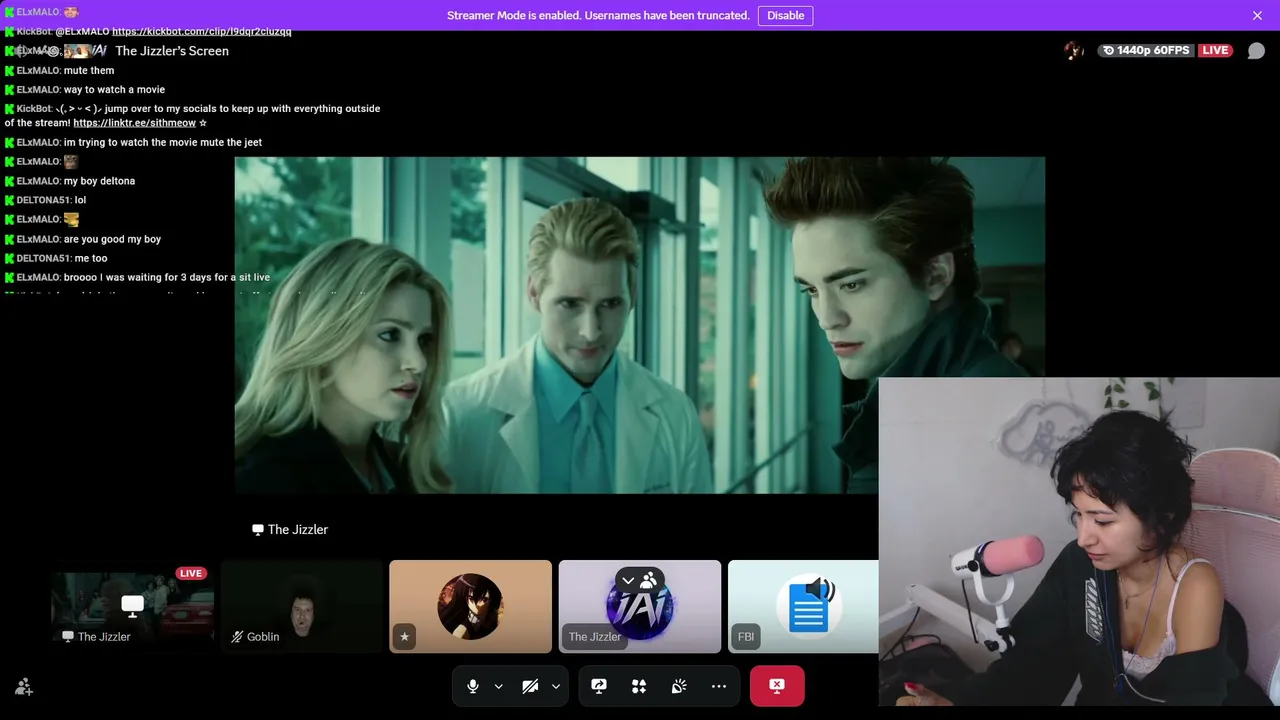Click the viewer avatar beside the quality badge
This screenshot has height=720, width=1280.
pos(1073,51)
